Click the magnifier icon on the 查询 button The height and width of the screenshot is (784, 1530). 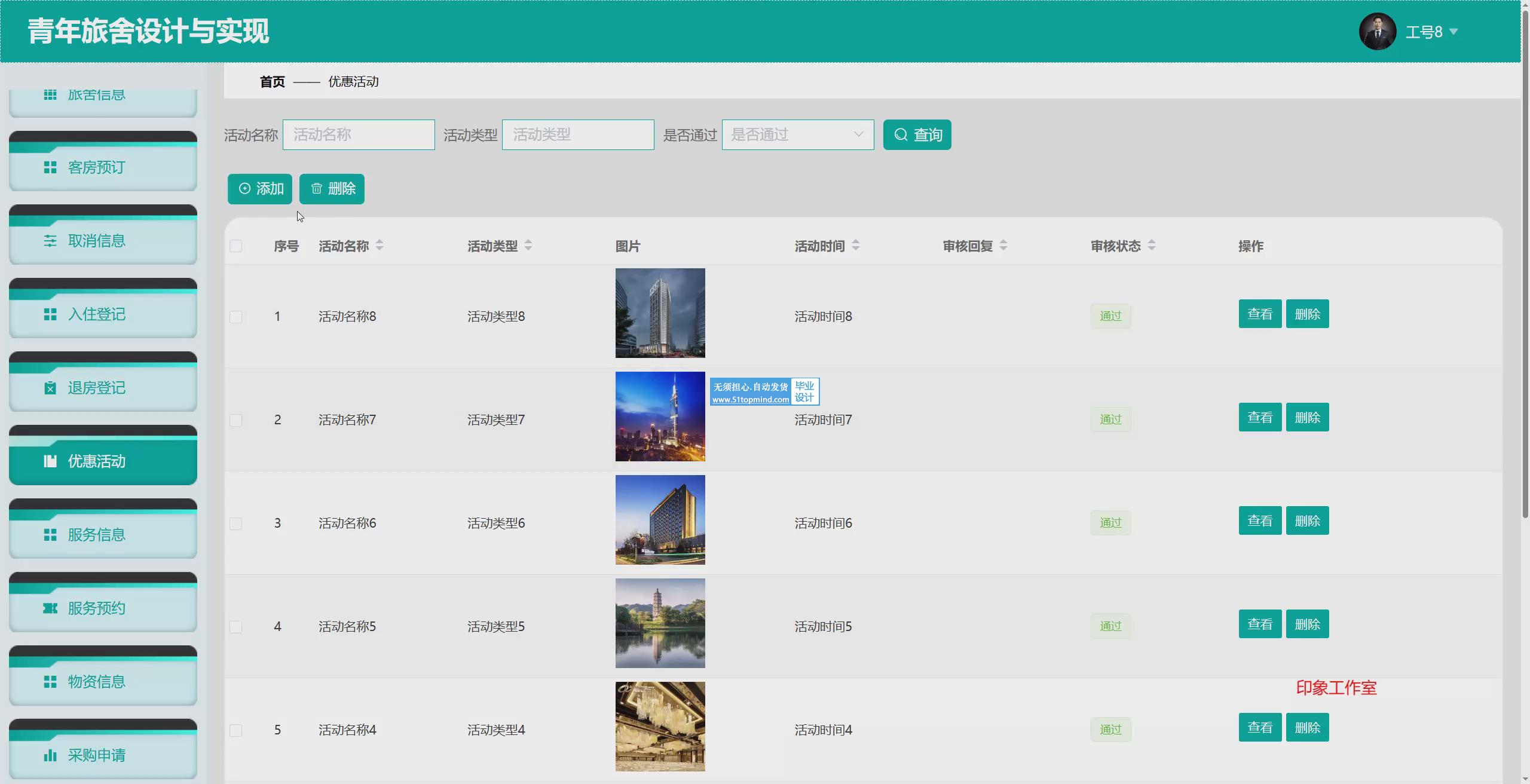coord(901,135)
